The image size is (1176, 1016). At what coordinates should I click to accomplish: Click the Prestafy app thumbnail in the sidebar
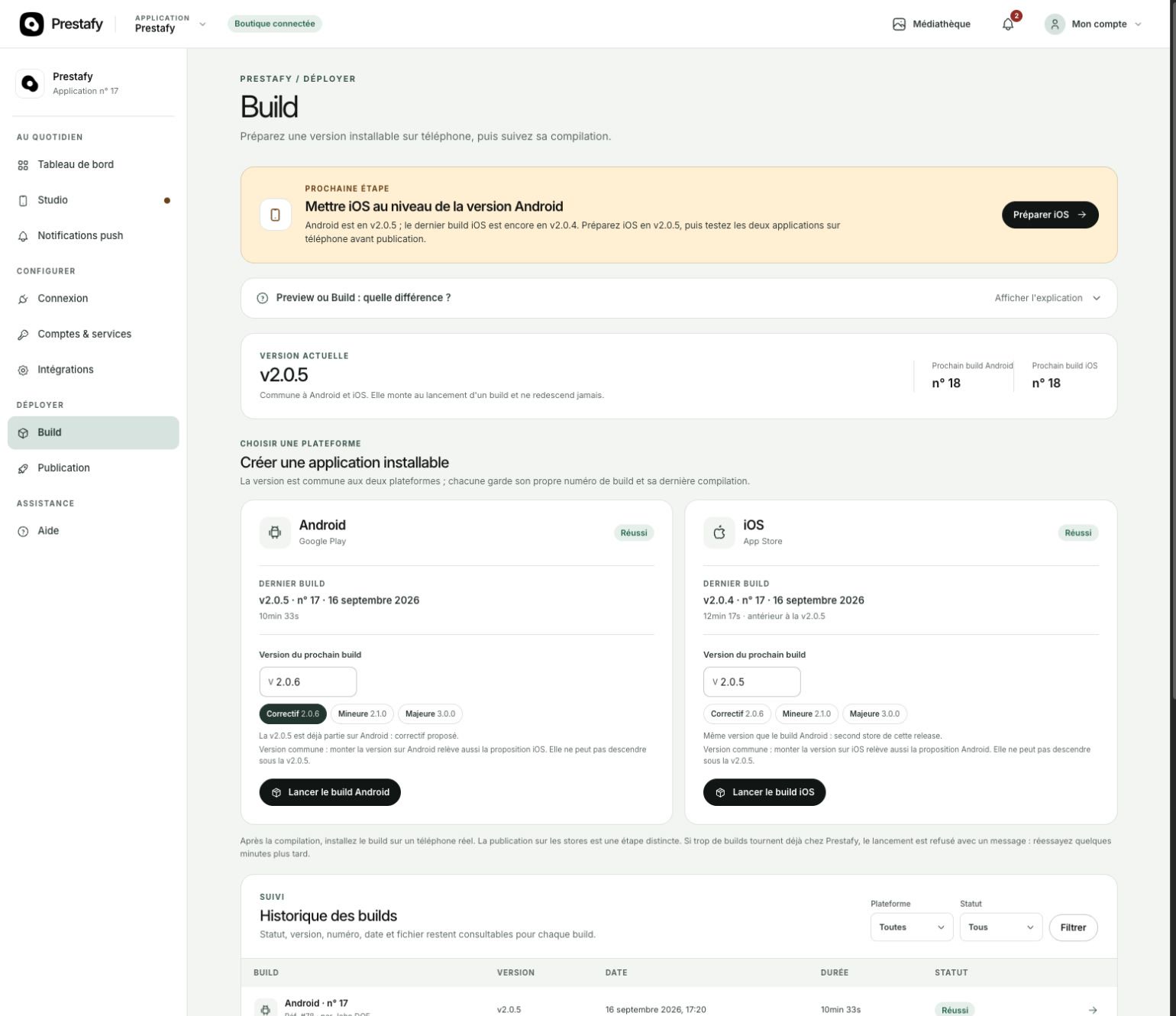[x=30, y=83]
